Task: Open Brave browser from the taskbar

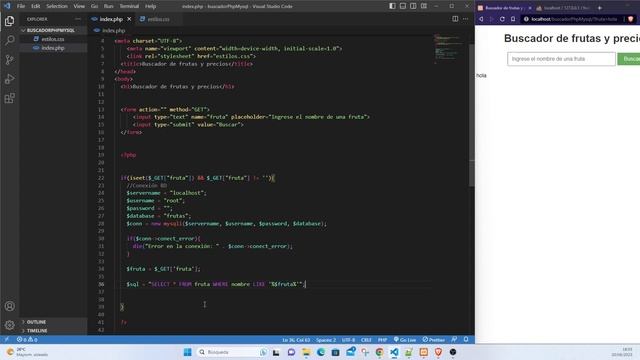Action: click(438, 352)
